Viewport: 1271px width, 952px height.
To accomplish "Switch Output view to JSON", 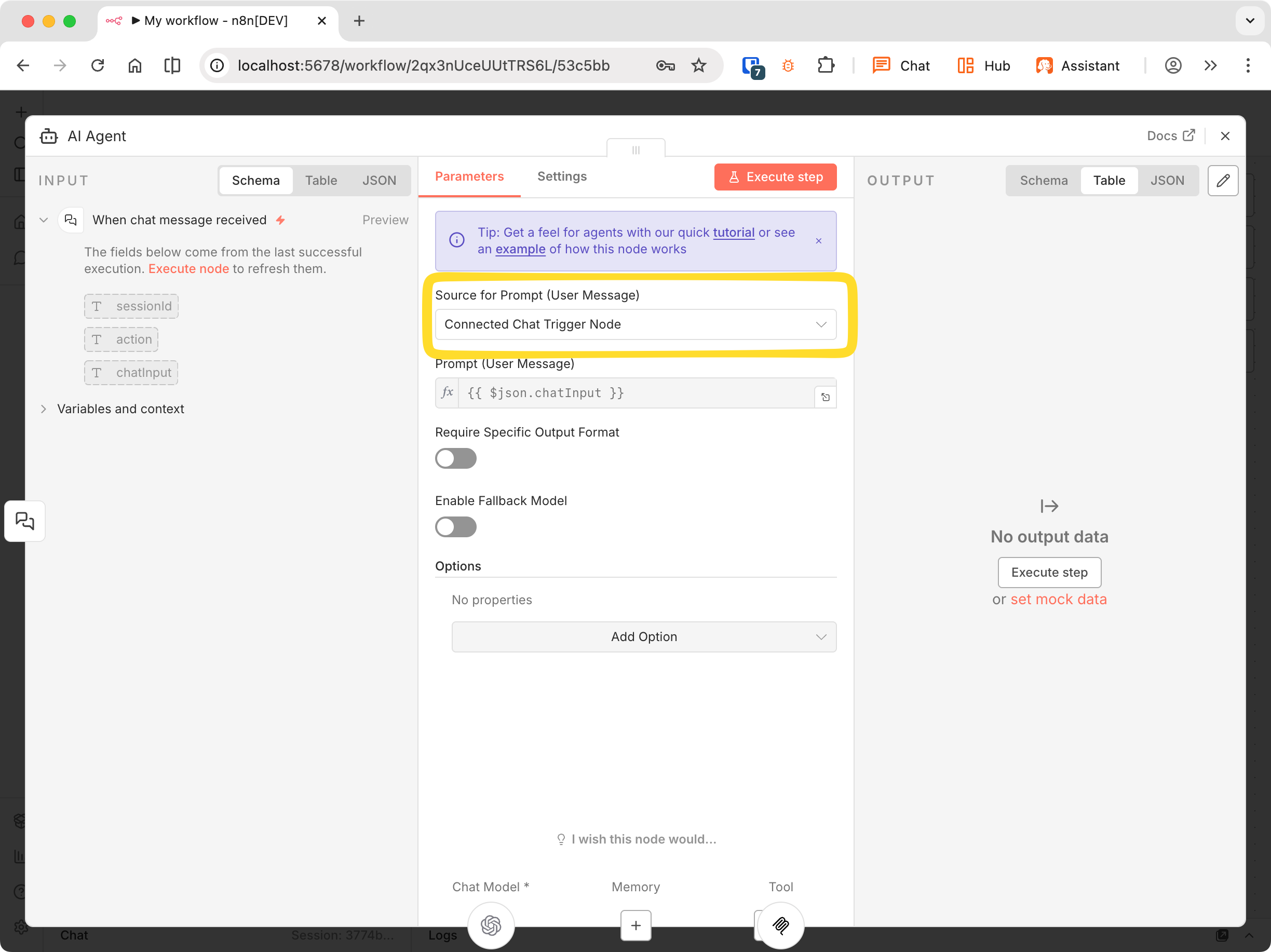I will coord(1168,181).
